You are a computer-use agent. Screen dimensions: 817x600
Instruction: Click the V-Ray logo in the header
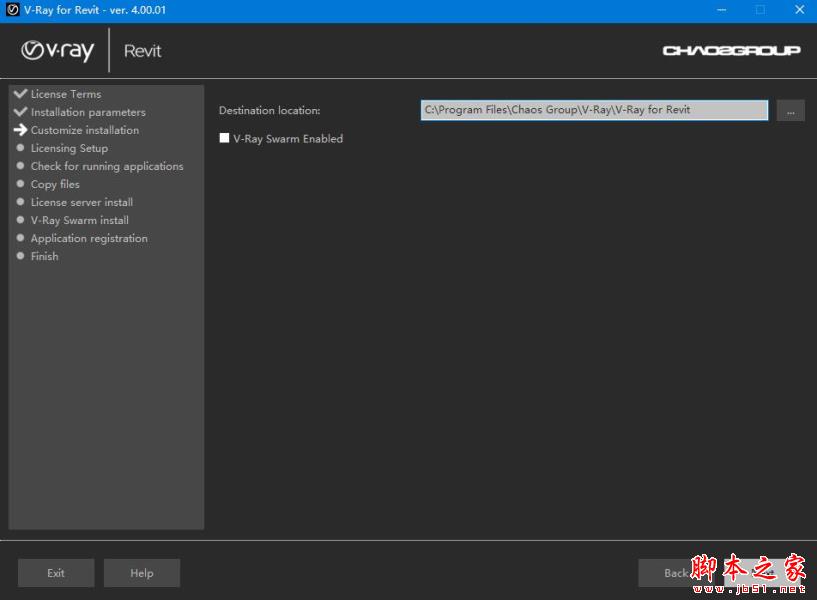click(57, 51)
